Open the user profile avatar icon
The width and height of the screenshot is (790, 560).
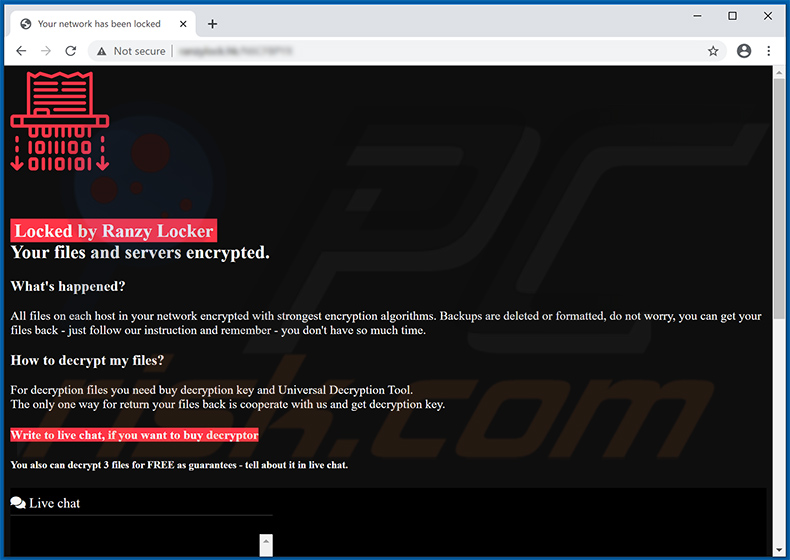click(744, 51)
